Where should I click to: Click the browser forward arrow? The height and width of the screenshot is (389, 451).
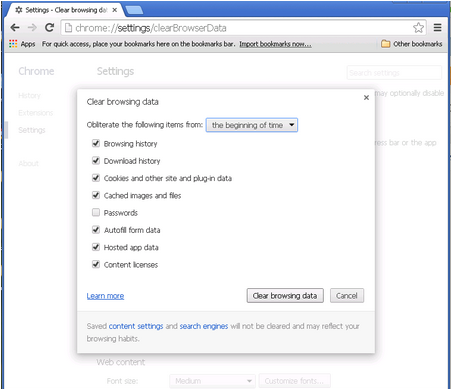click(x=32, y=28)
